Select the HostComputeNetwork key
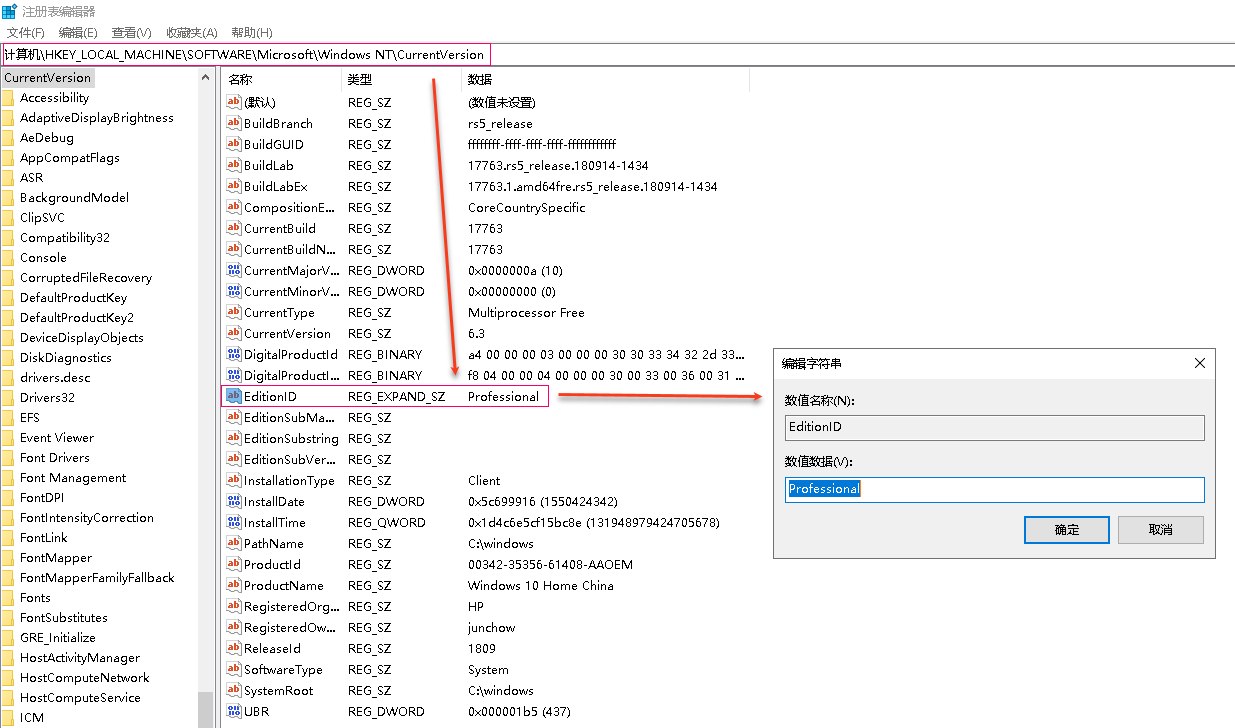 (85, 678)
